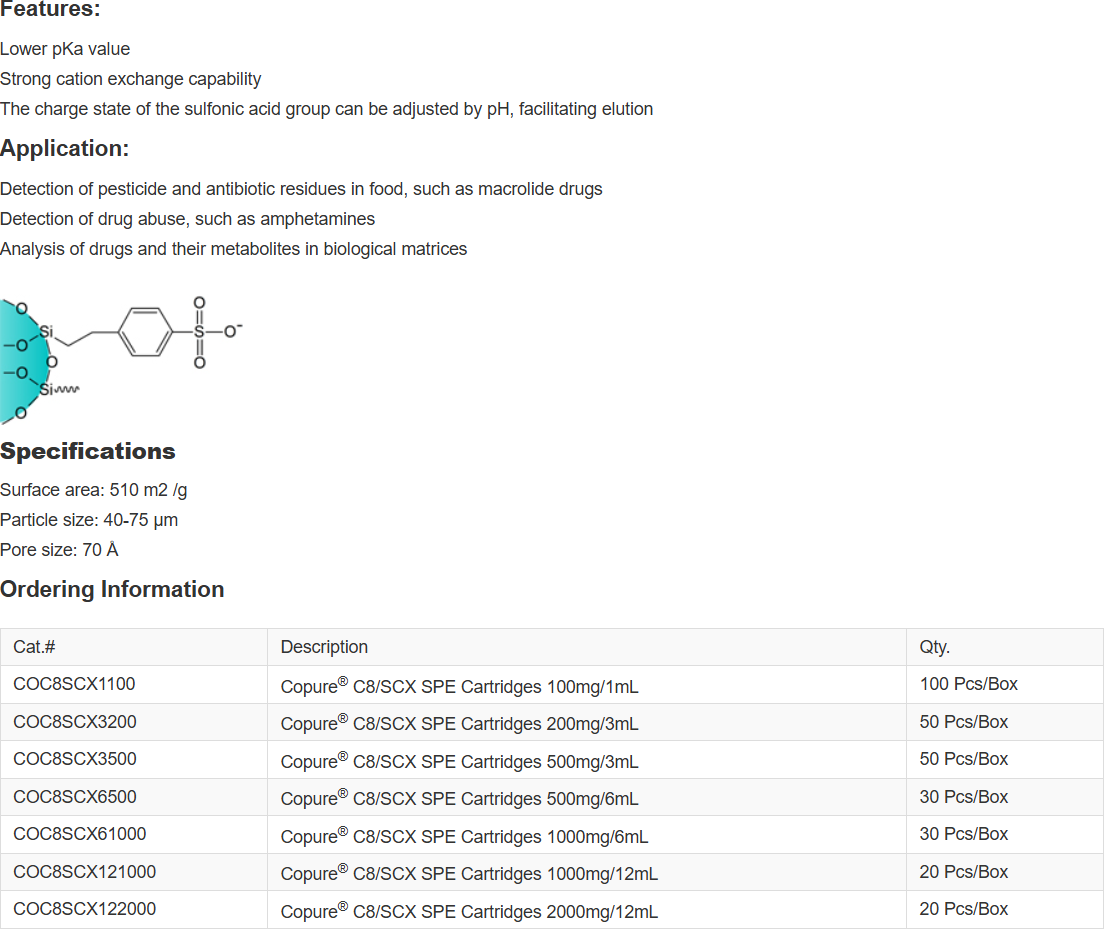Click the 2000mg/12mL cartridge description
The image size is (1108, 934).
point(469,911)
